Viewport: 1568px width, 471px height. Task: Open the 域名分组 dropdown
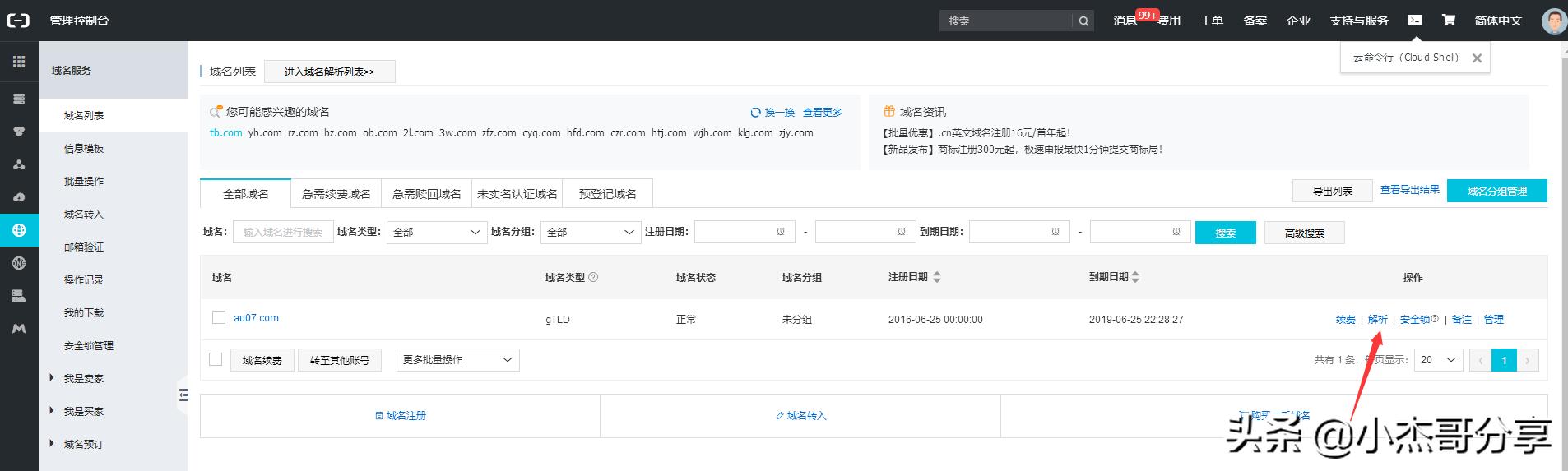591,233
